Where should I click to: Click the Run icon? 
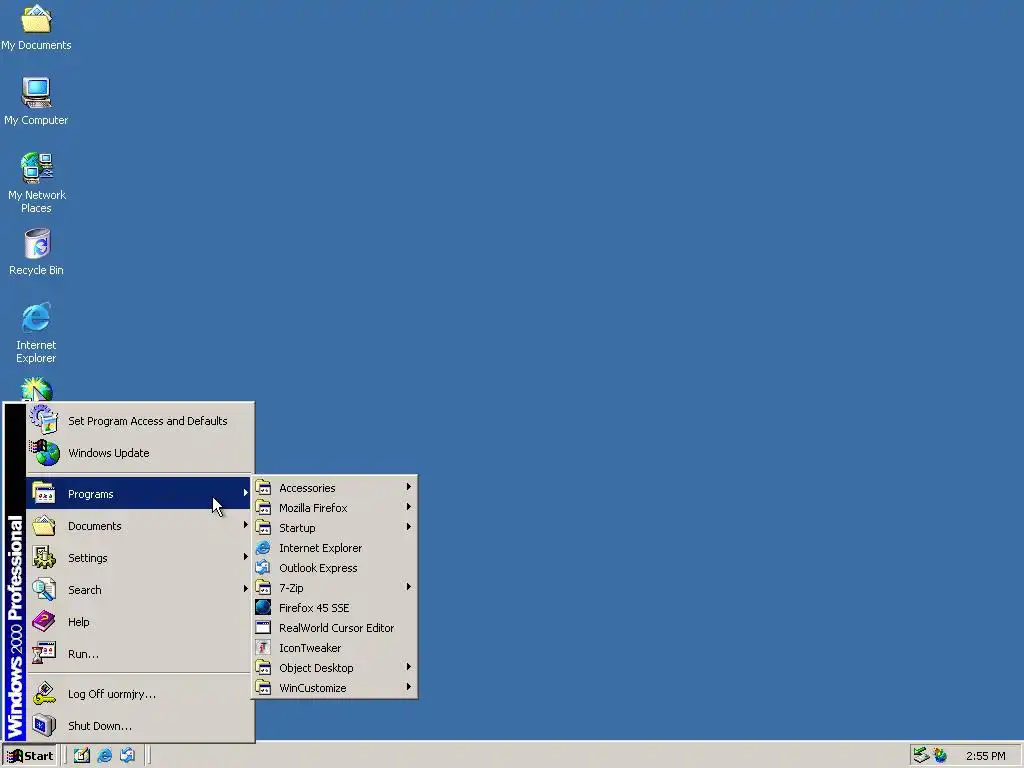(x=44, y=653)
